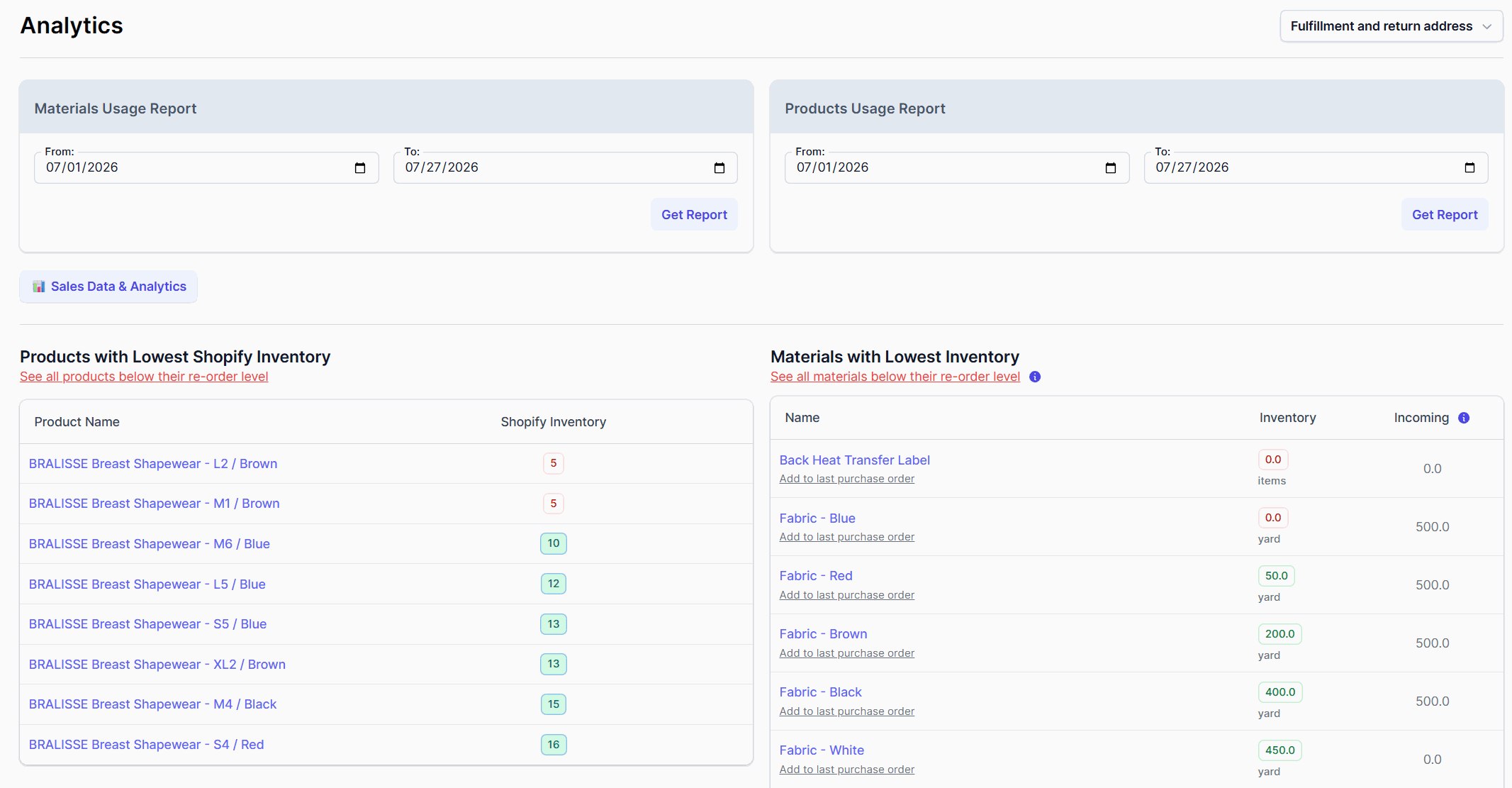Add Back Heat Transfer Label to purchase order
The image size is (1512, 788).
click(847, 479)
